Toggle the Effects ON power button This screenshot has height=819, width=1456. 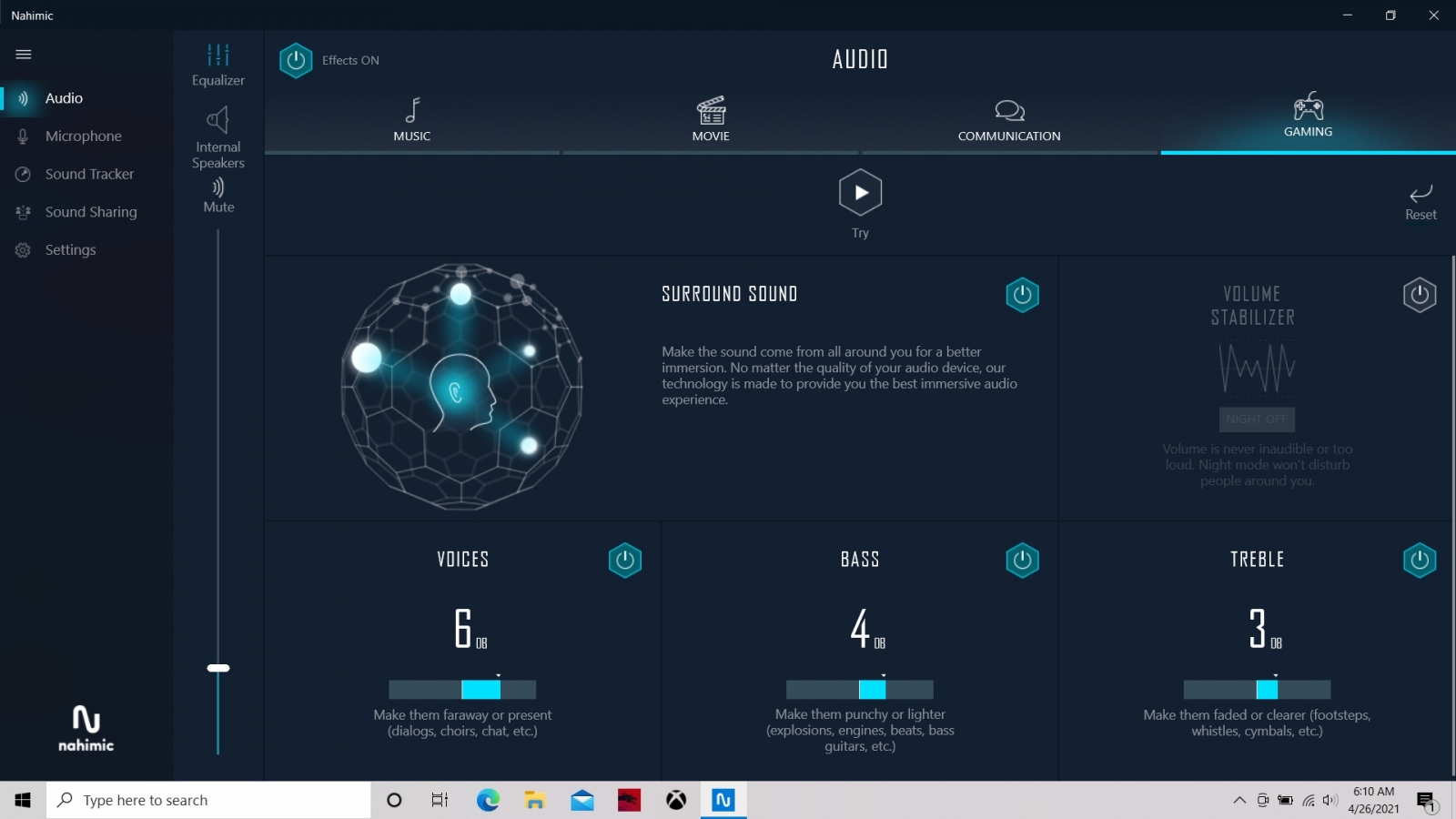click(x=296, y=61)
